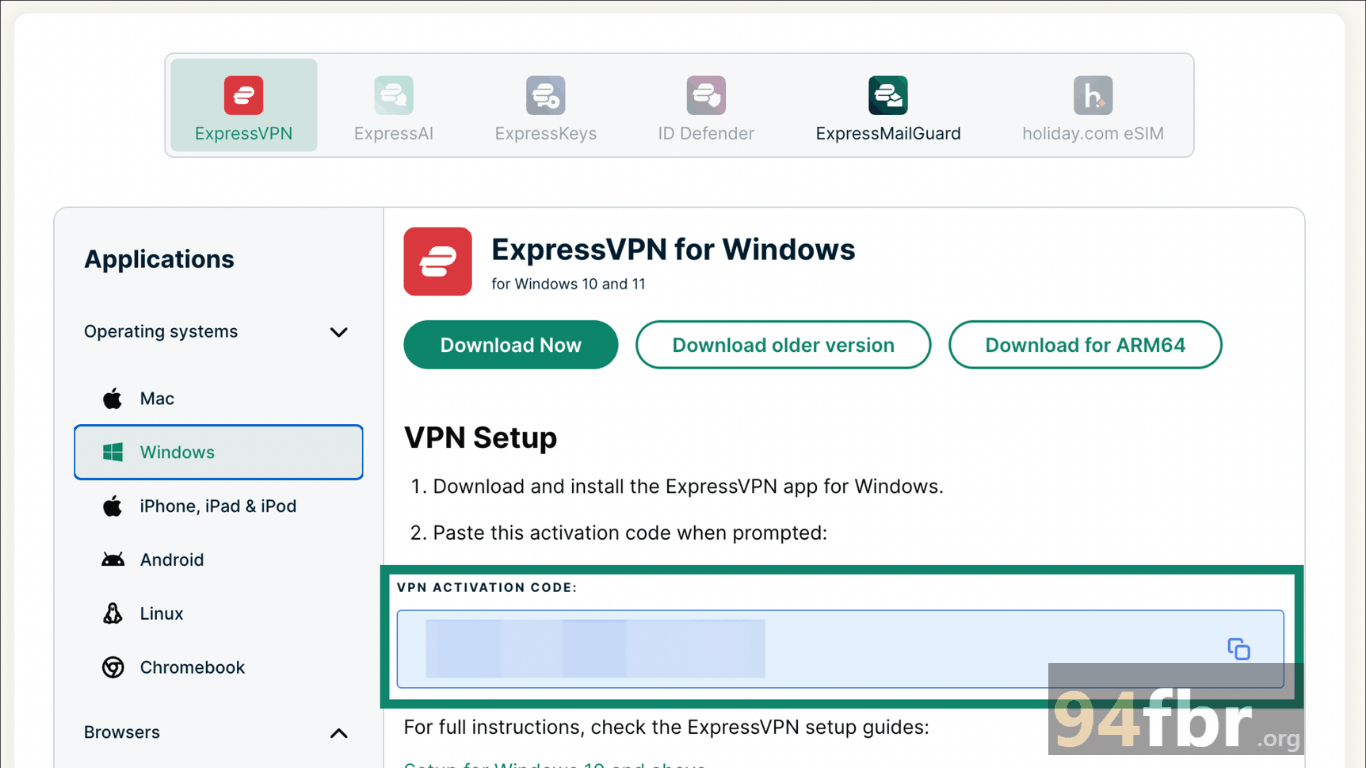The height and width of the screenshot is (768, 1366).
Task: Click the Linux penguin icon
Action: 113,614
